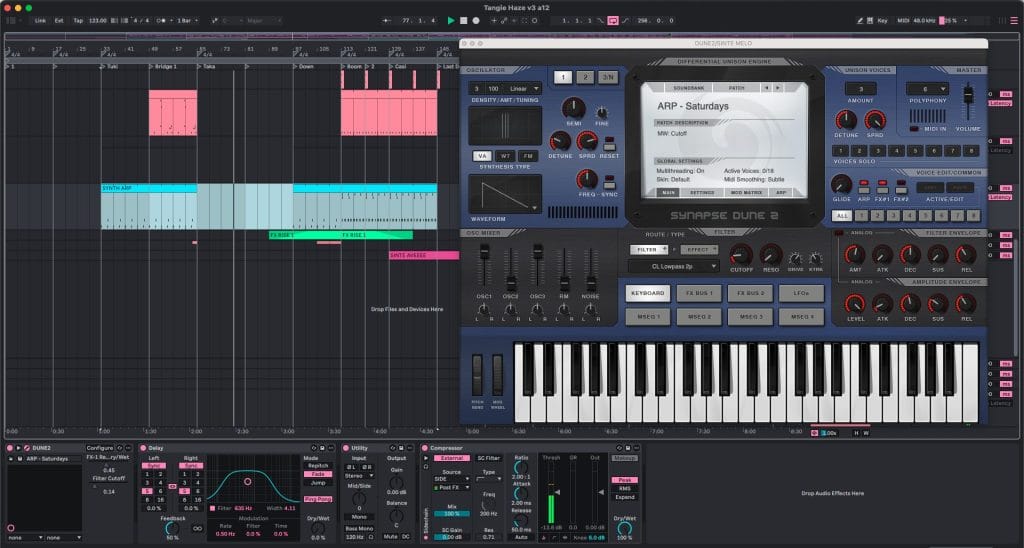The width and height of the screenshot is (1024, 548).
Task: Start playback with the green Play button
Action: [x=451, y=20]
